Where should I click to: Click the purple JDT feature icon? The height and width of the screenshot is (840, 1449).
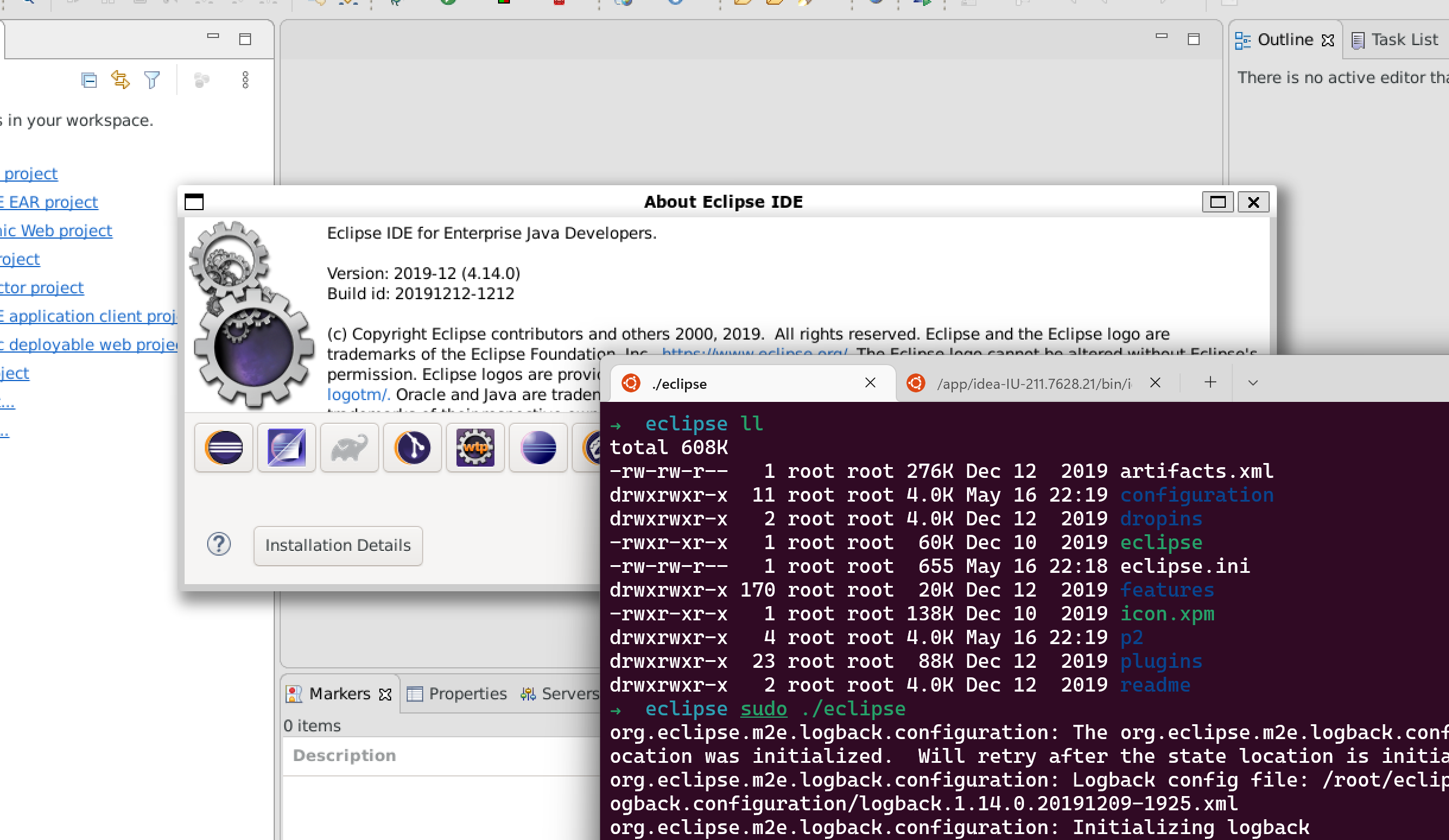[286, 448]
